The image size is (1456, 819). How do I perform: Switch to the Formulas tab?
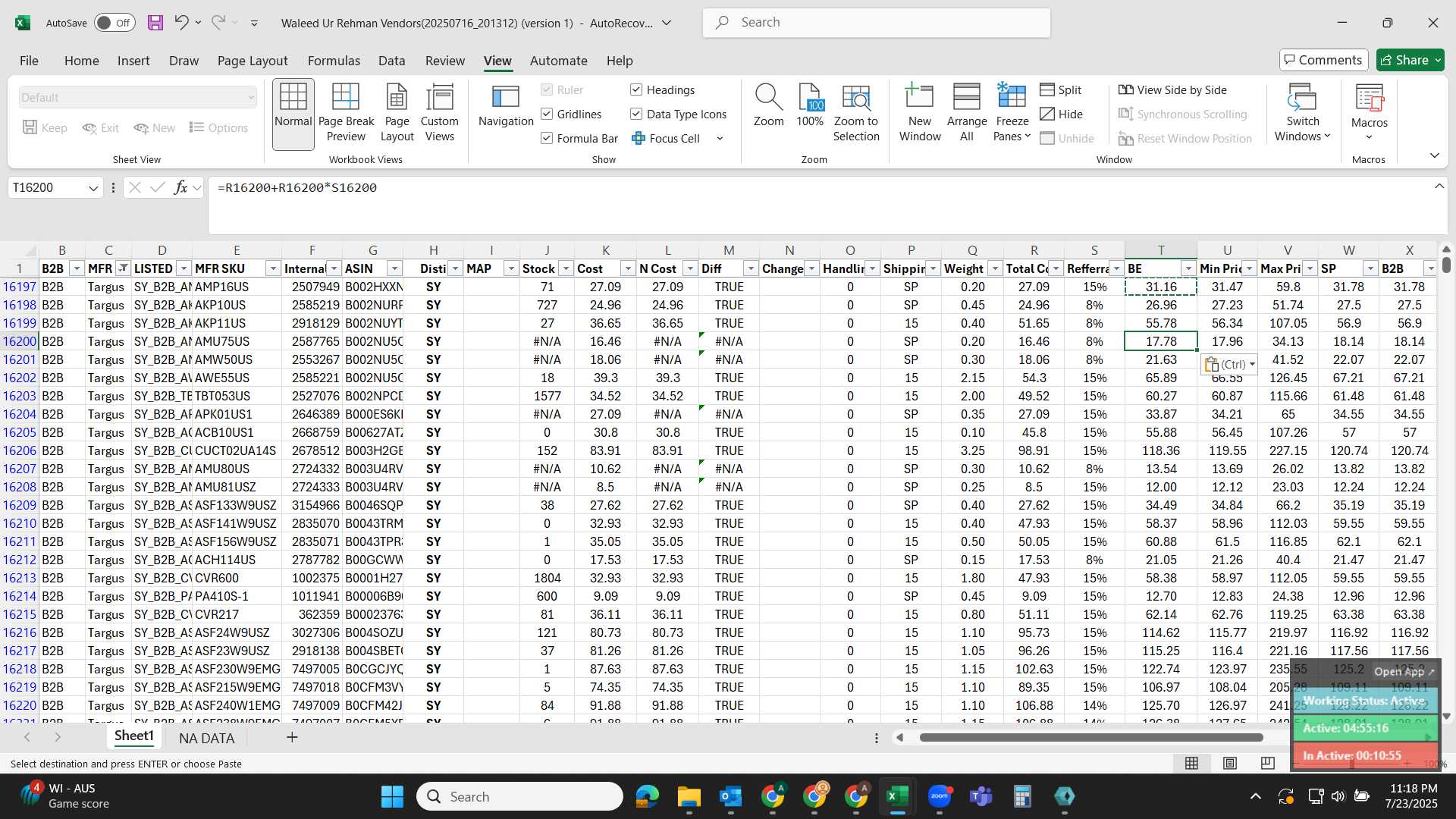coord(334,61)
